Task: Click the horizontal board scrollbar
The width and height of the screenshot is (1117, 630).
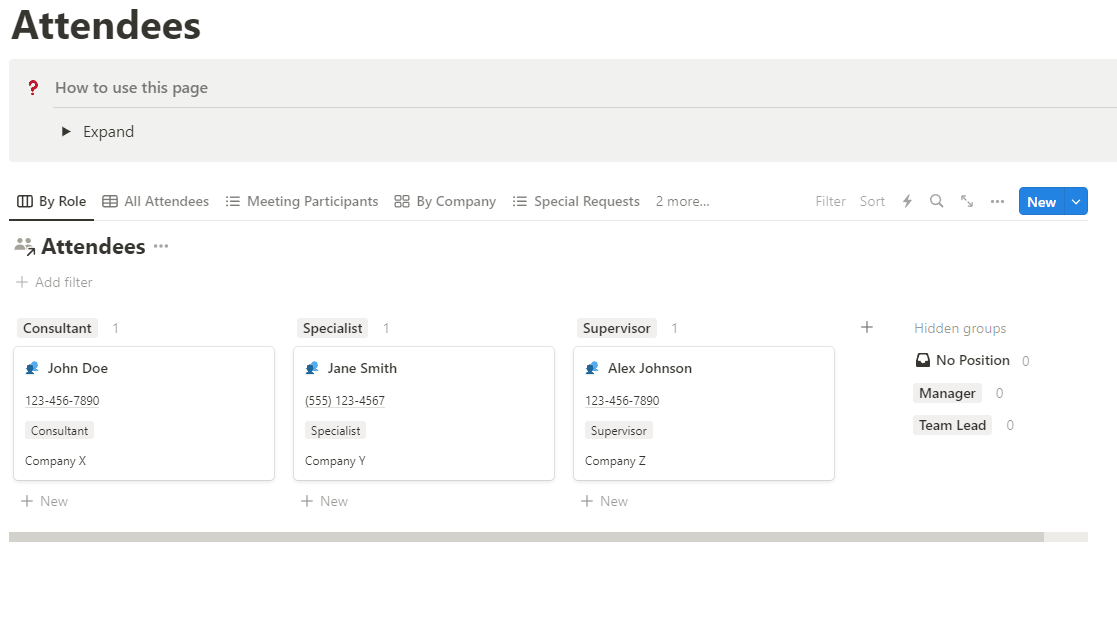Action: pyautogui.click(x=526, y=537)
